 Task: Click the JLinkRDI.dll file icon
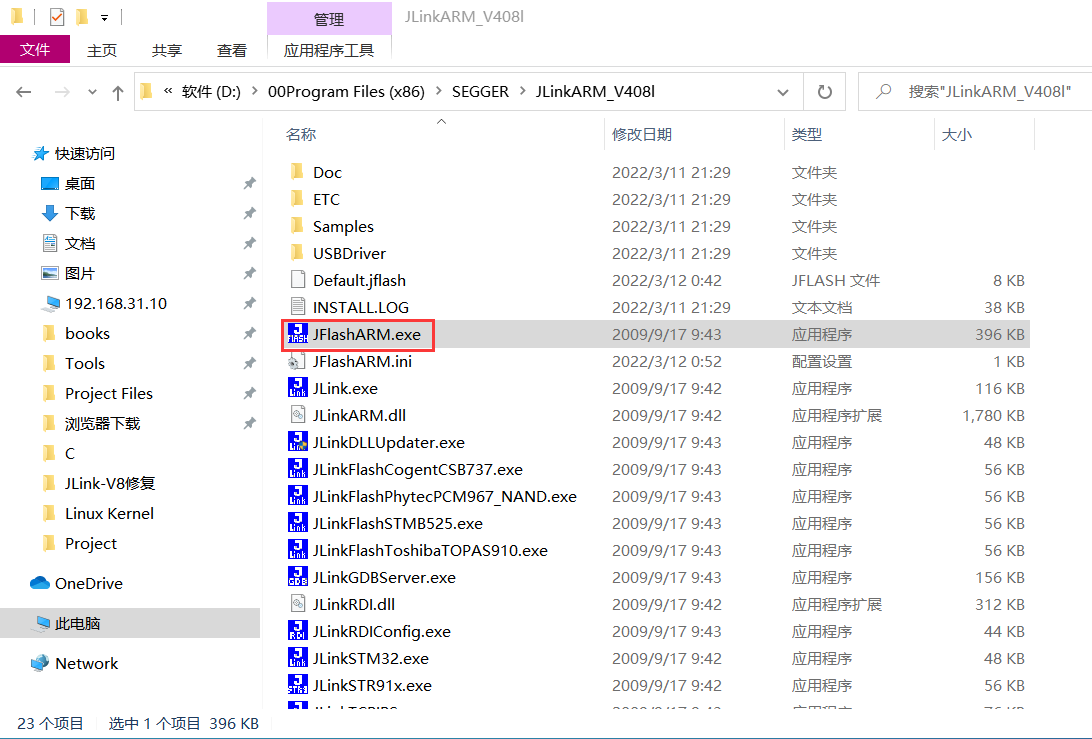click(x=297, y=605)
